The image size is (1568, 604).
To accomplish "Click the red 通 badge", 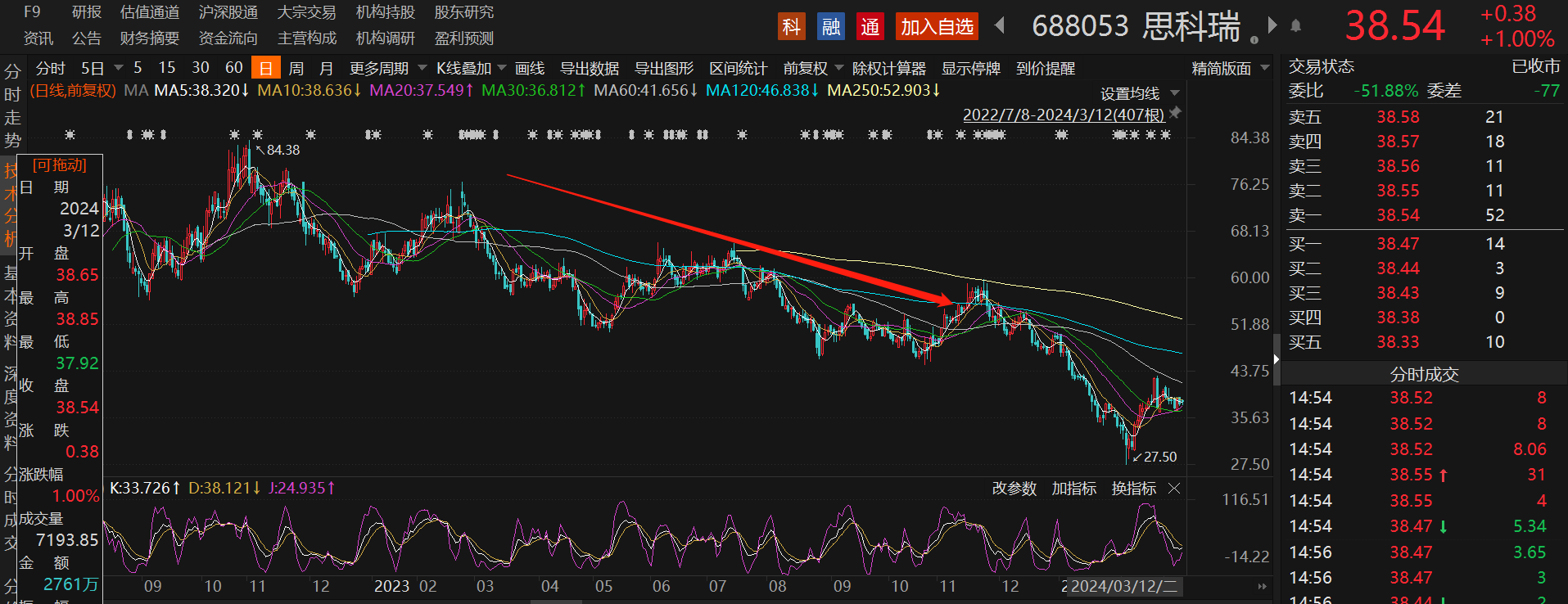I will [x=870, y=27].
